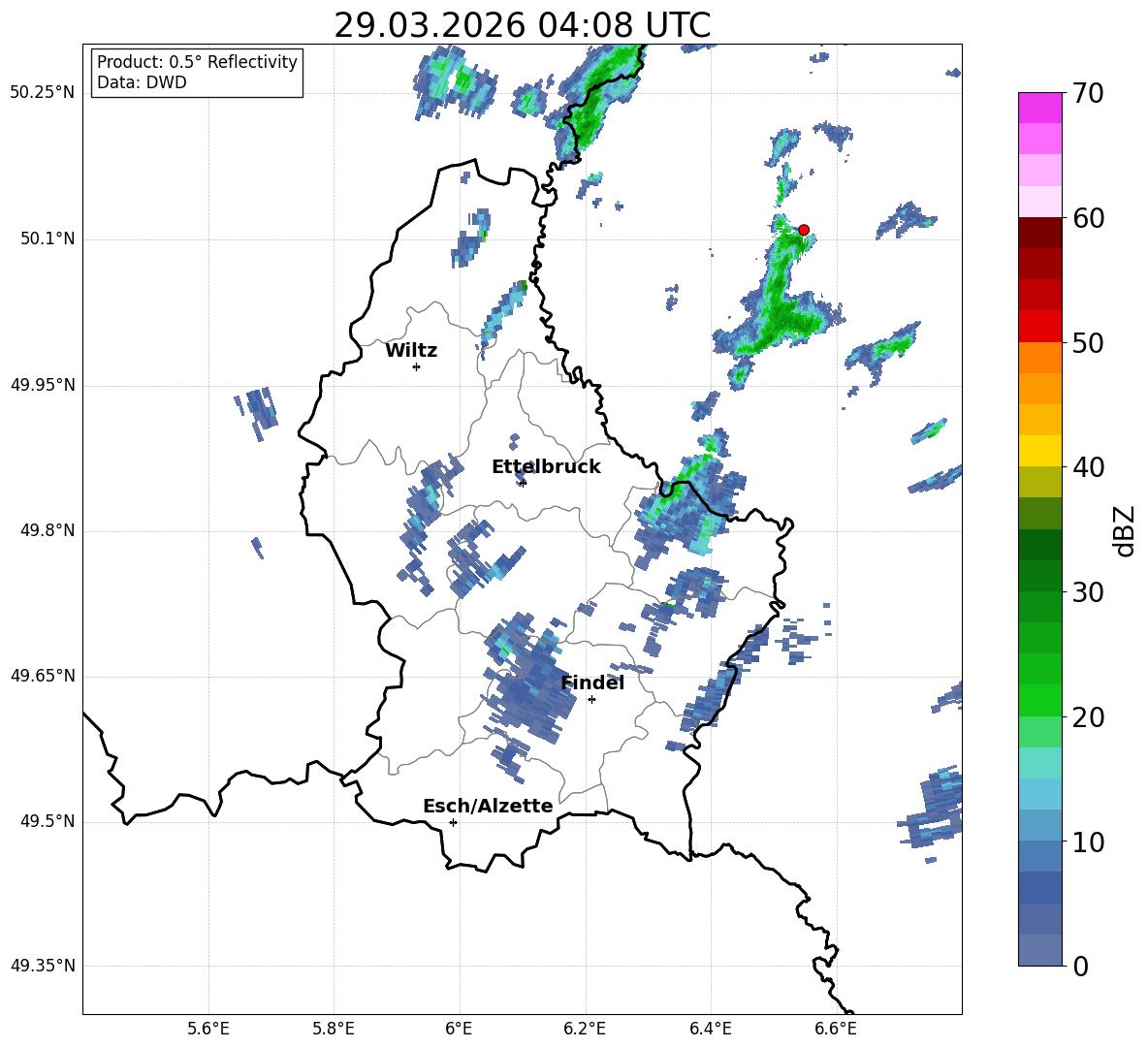The height and width of the screenshot is (1048, 1148).
Task: Click the Wiltz cross marker
Action: [416, 366]
